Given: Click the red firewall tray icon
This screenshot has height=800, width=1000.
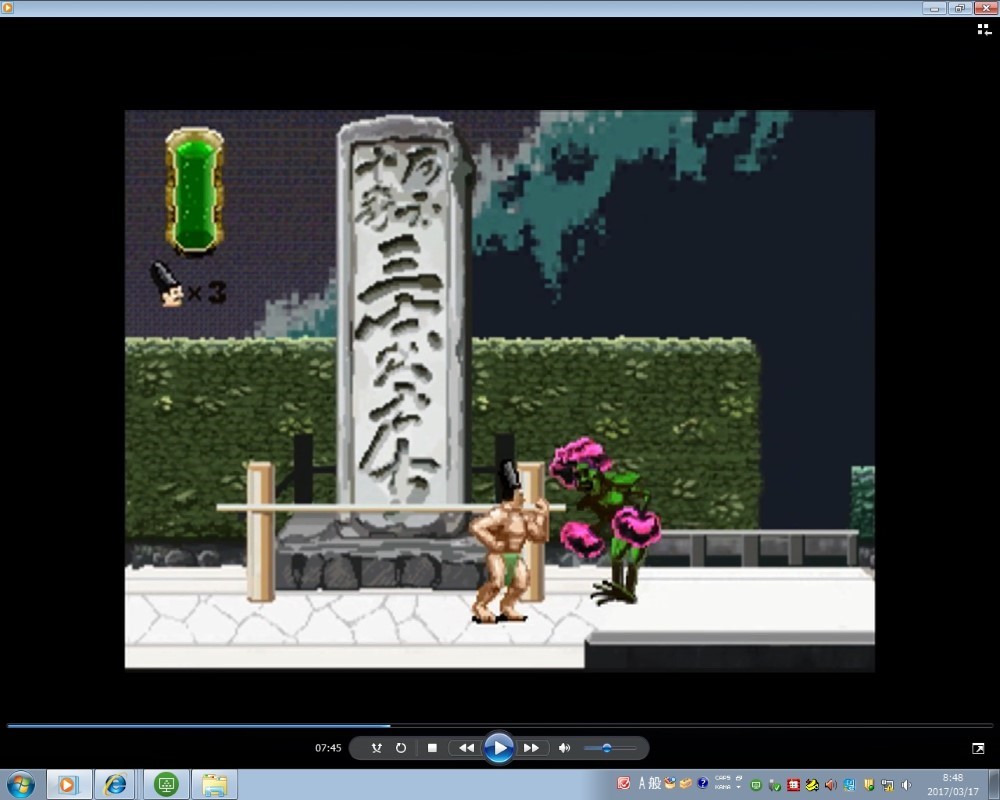Looking at the screenshot, I should tap(793, 785).
